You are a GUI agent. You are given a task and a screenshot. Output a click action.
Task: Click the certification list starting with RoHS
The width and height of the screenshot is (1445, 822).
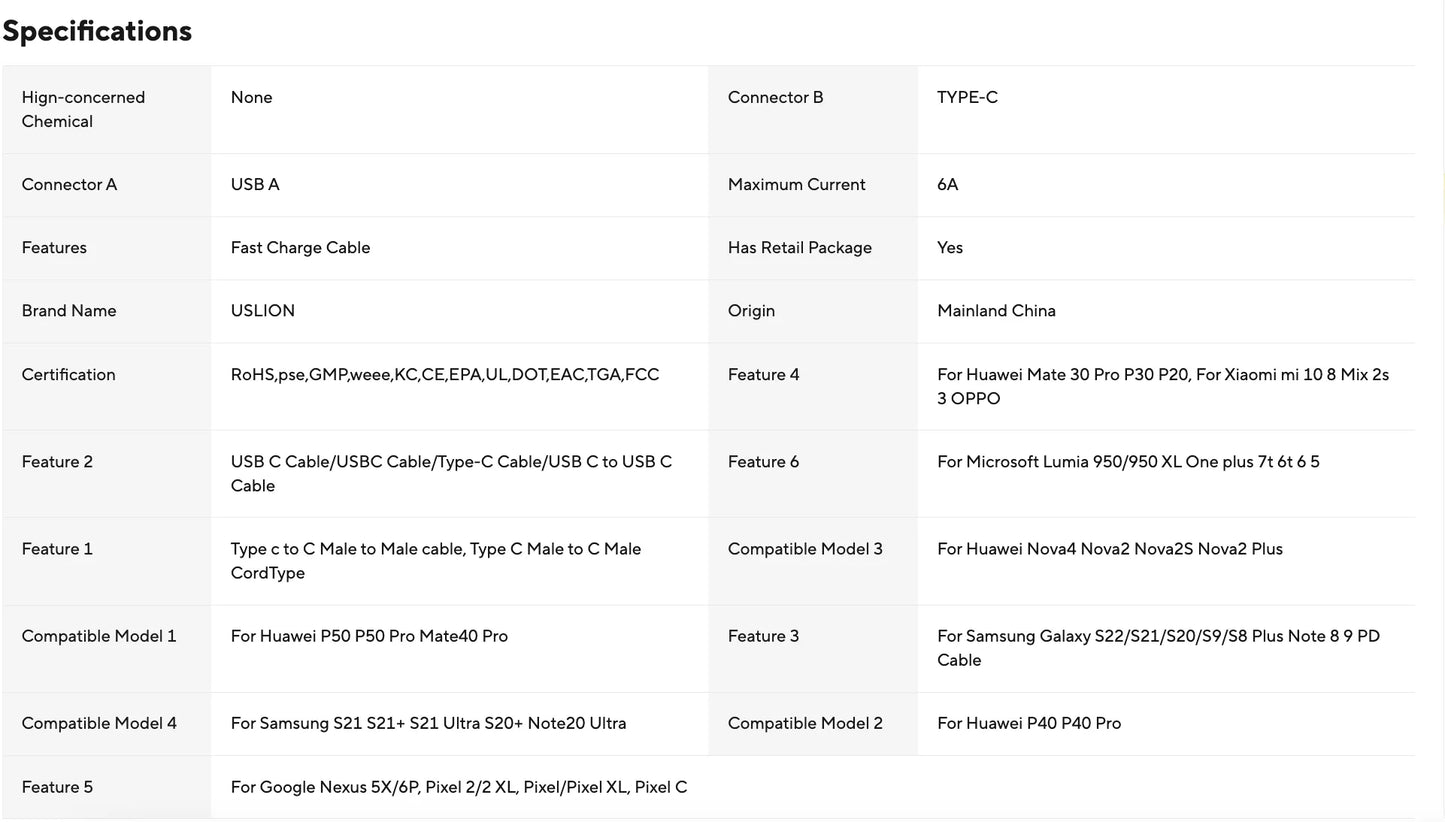coord(444,375)
